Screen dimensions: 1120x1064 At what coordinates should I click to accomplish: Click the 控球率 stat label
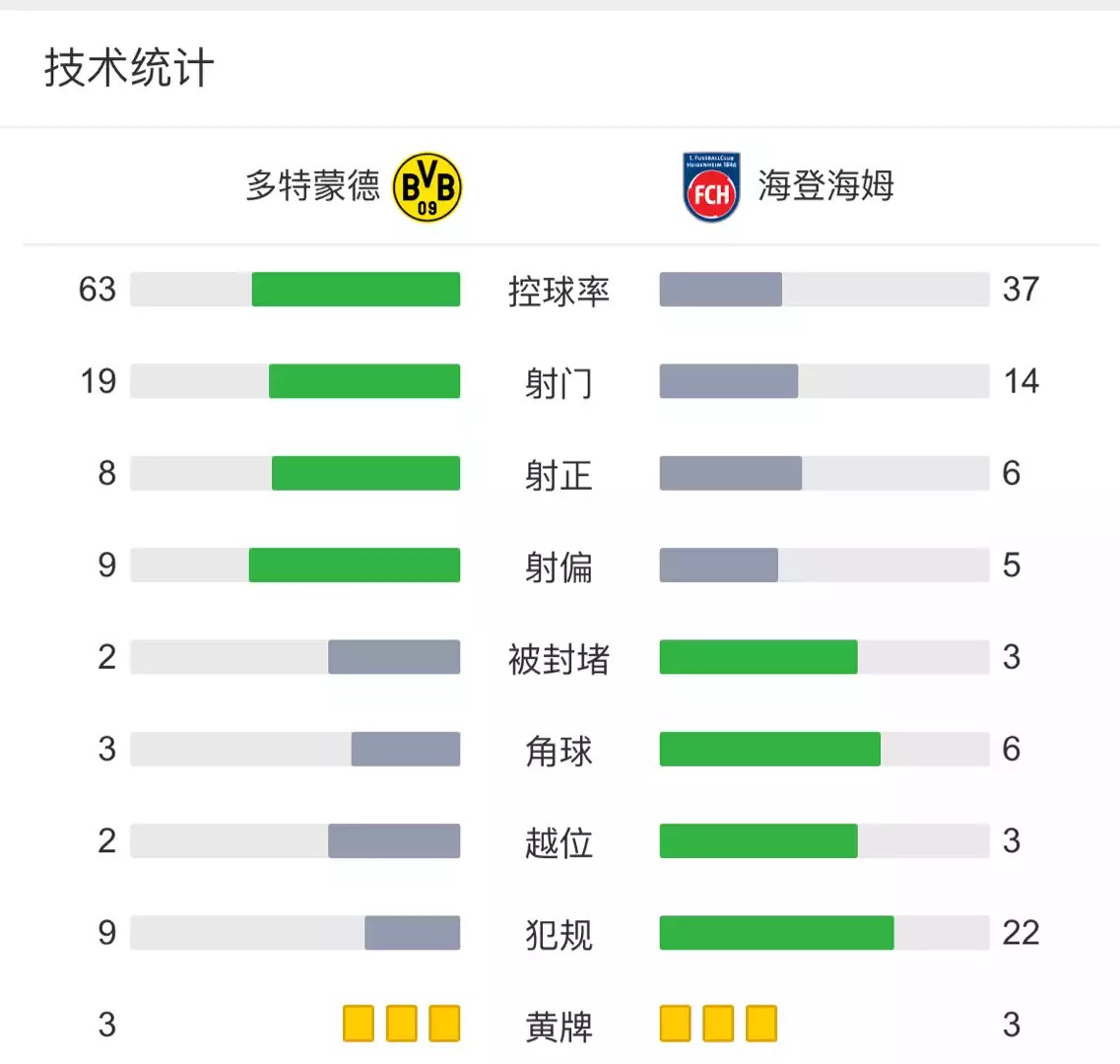coord(559,292)
